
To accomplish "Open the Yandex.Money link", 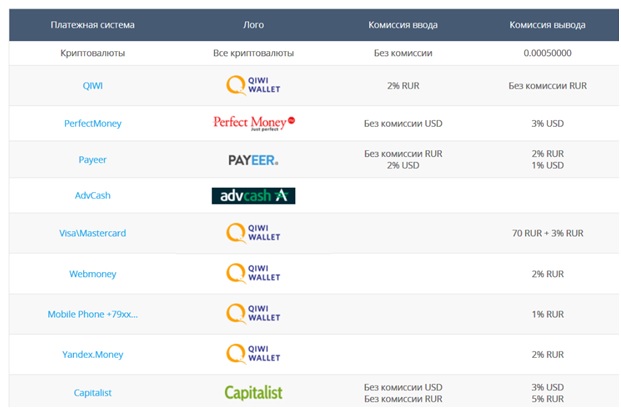I will pyautogui.click(x=93, y=355).
